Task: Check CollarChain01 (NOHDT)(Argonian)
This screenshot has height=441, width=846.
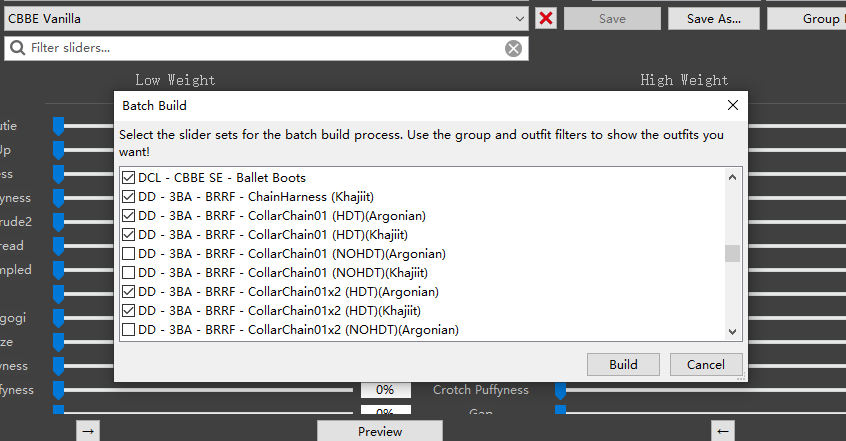Action: (128, 253)
